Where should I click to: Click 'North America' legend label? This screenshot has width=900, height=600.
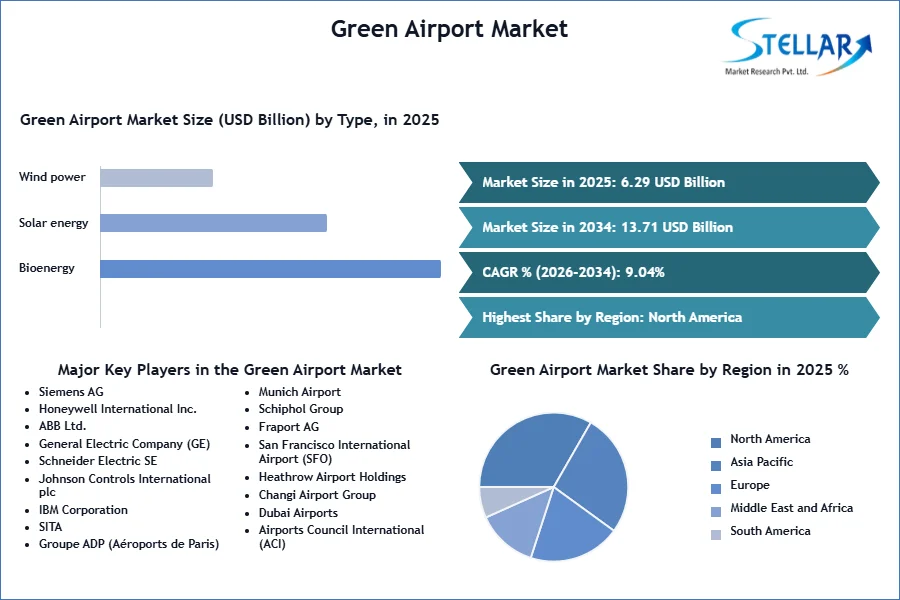[x=770, y=439]
